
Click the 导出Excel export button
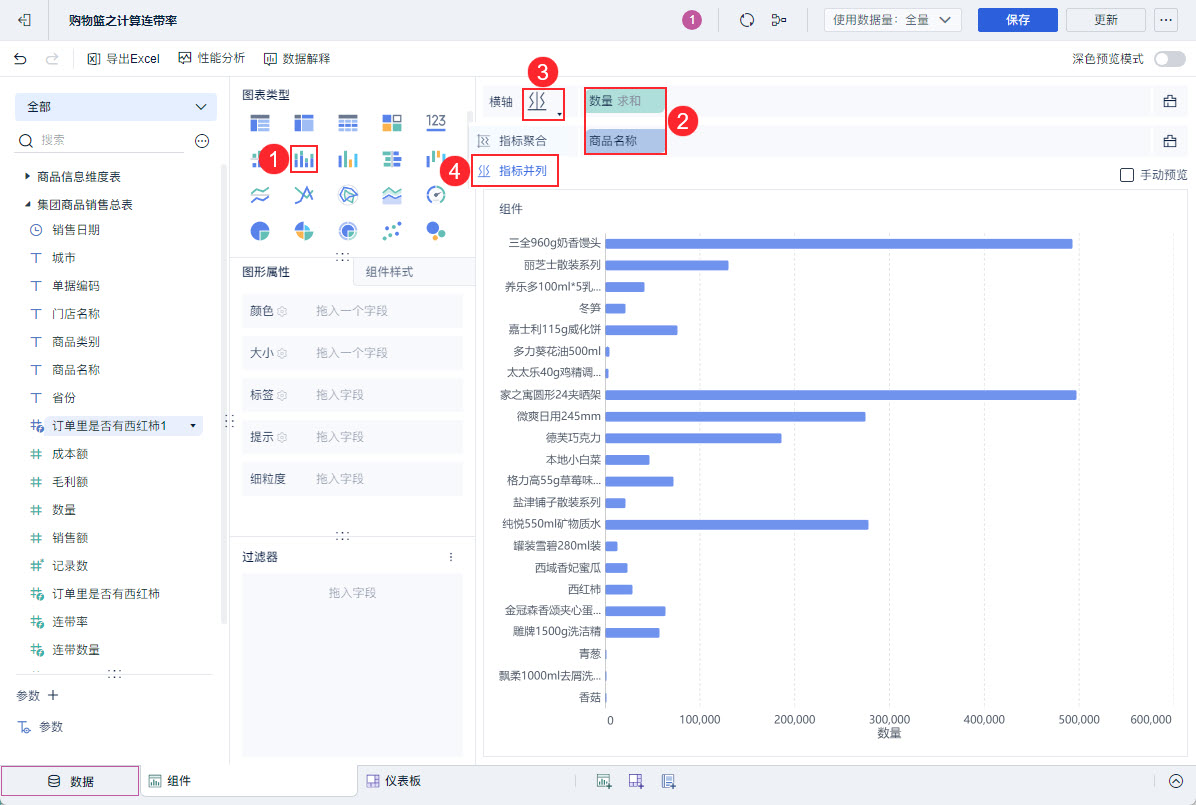[x=124, y=59]
